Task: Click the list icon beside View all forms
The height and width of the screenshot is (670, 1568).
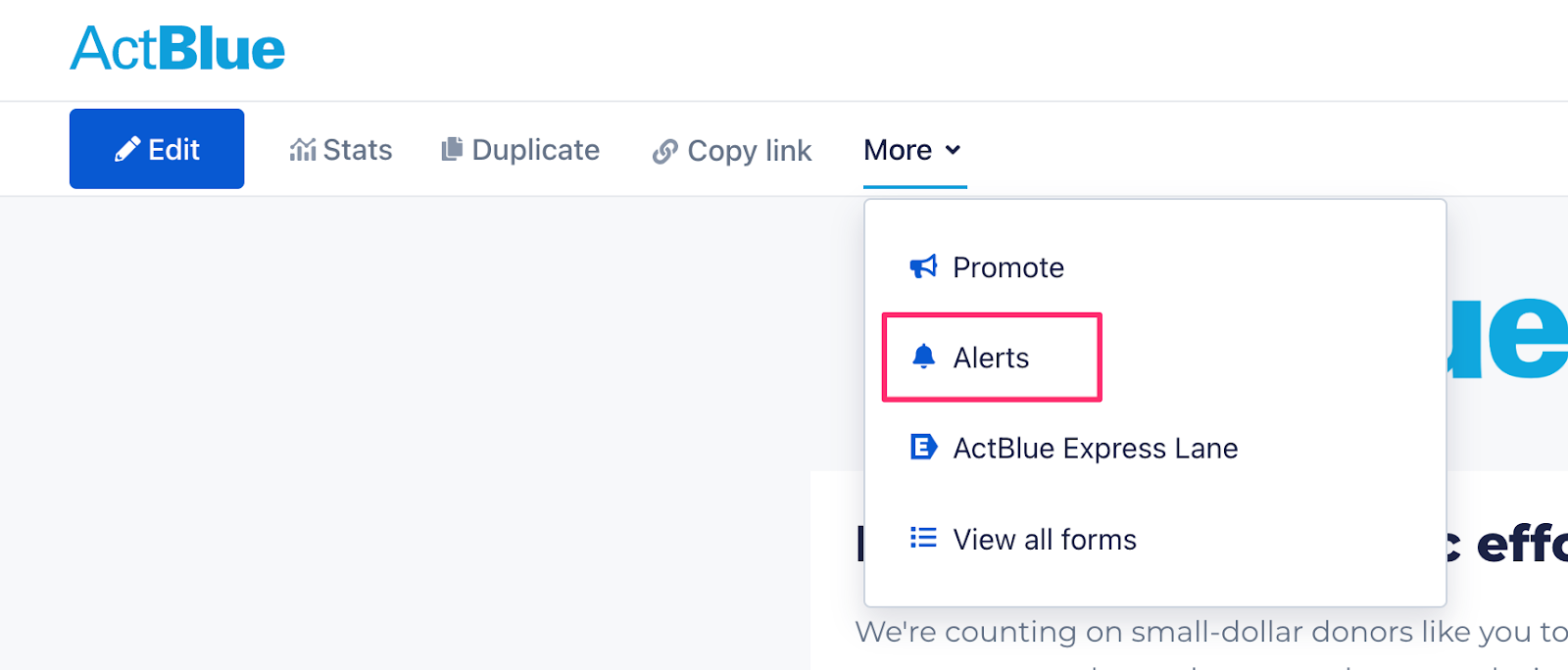Action: [923, 538]
